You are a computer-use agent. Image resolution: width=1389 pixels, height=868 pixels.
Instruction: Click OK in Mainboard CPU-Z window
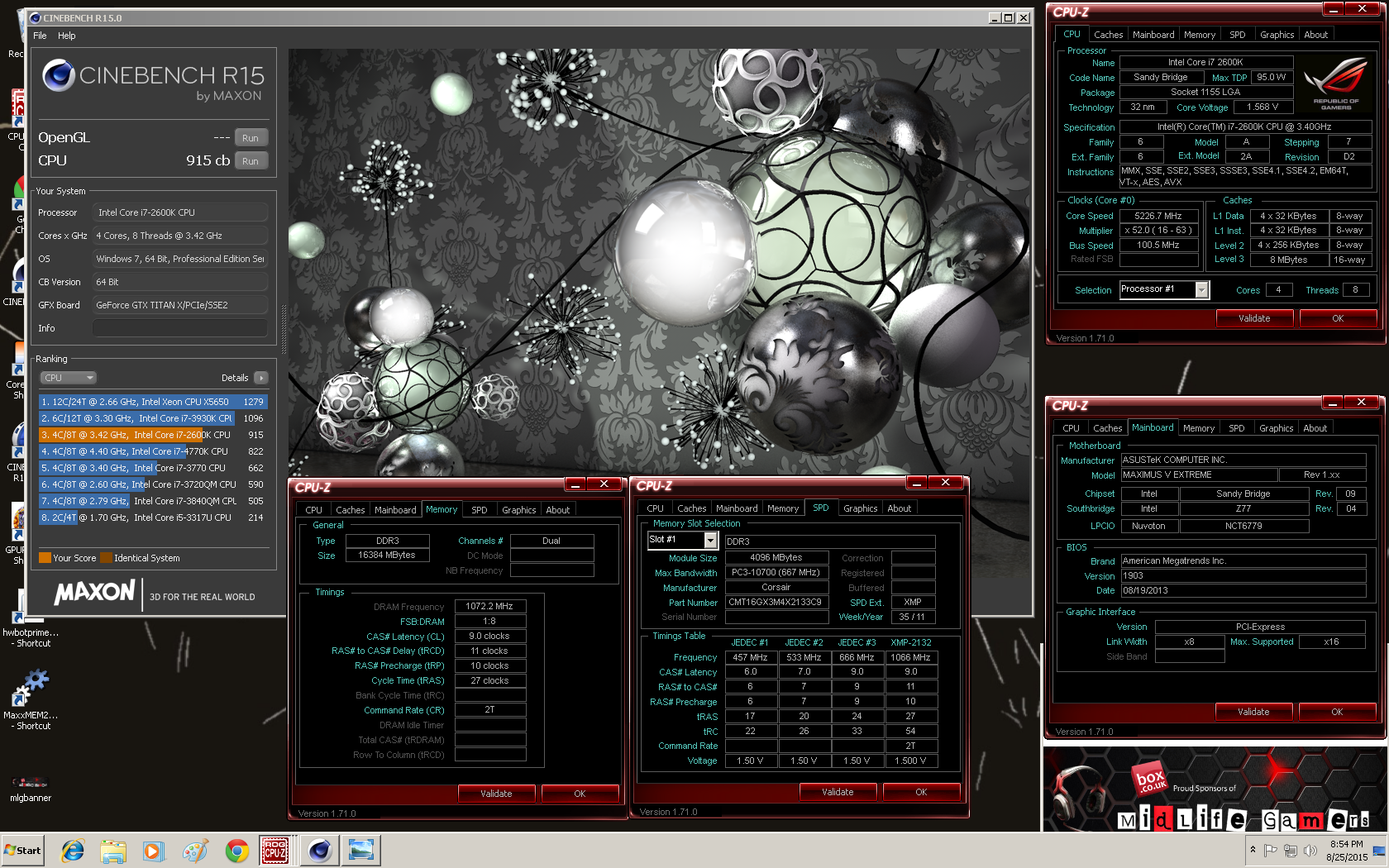pyautogui.click(x=1337, y=712)
